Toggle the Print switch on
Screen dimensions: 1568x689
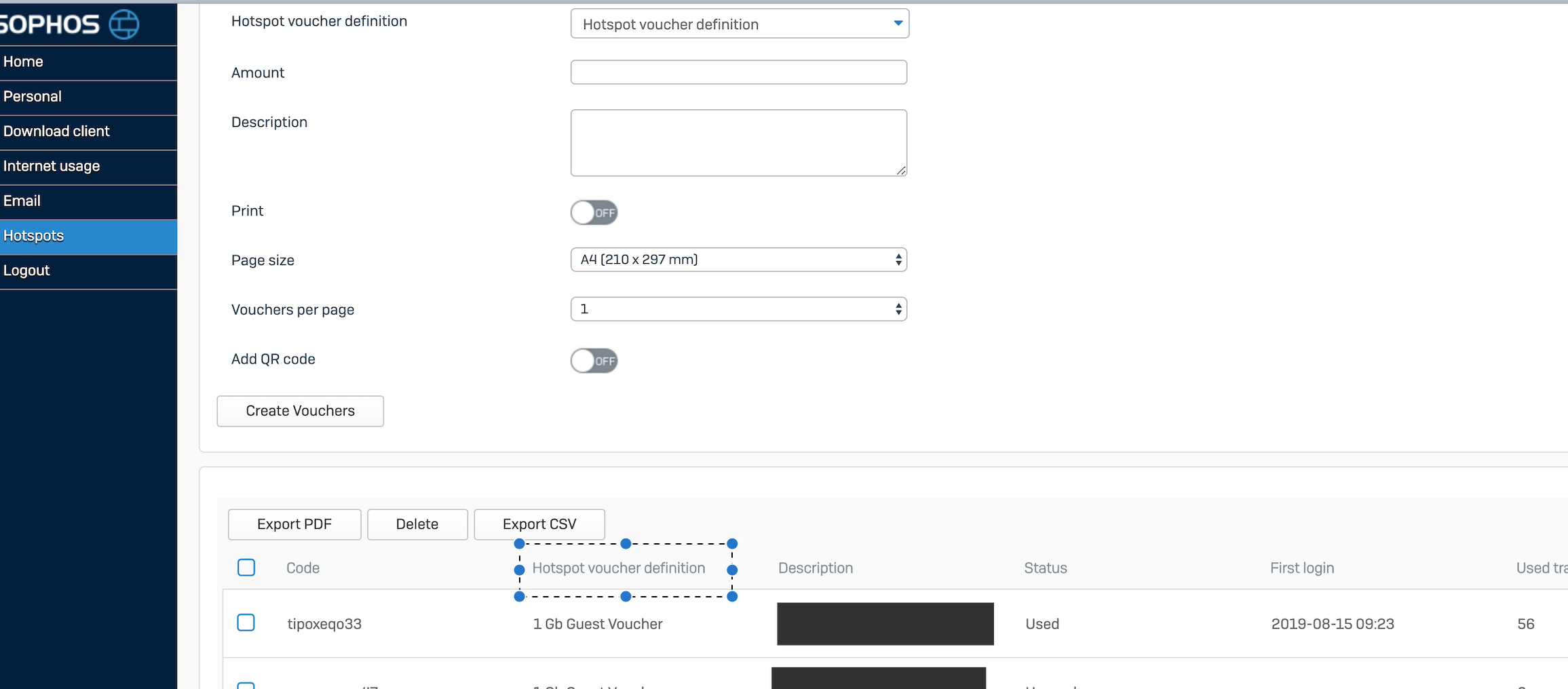pyautogui.click(x=594, y=212)
